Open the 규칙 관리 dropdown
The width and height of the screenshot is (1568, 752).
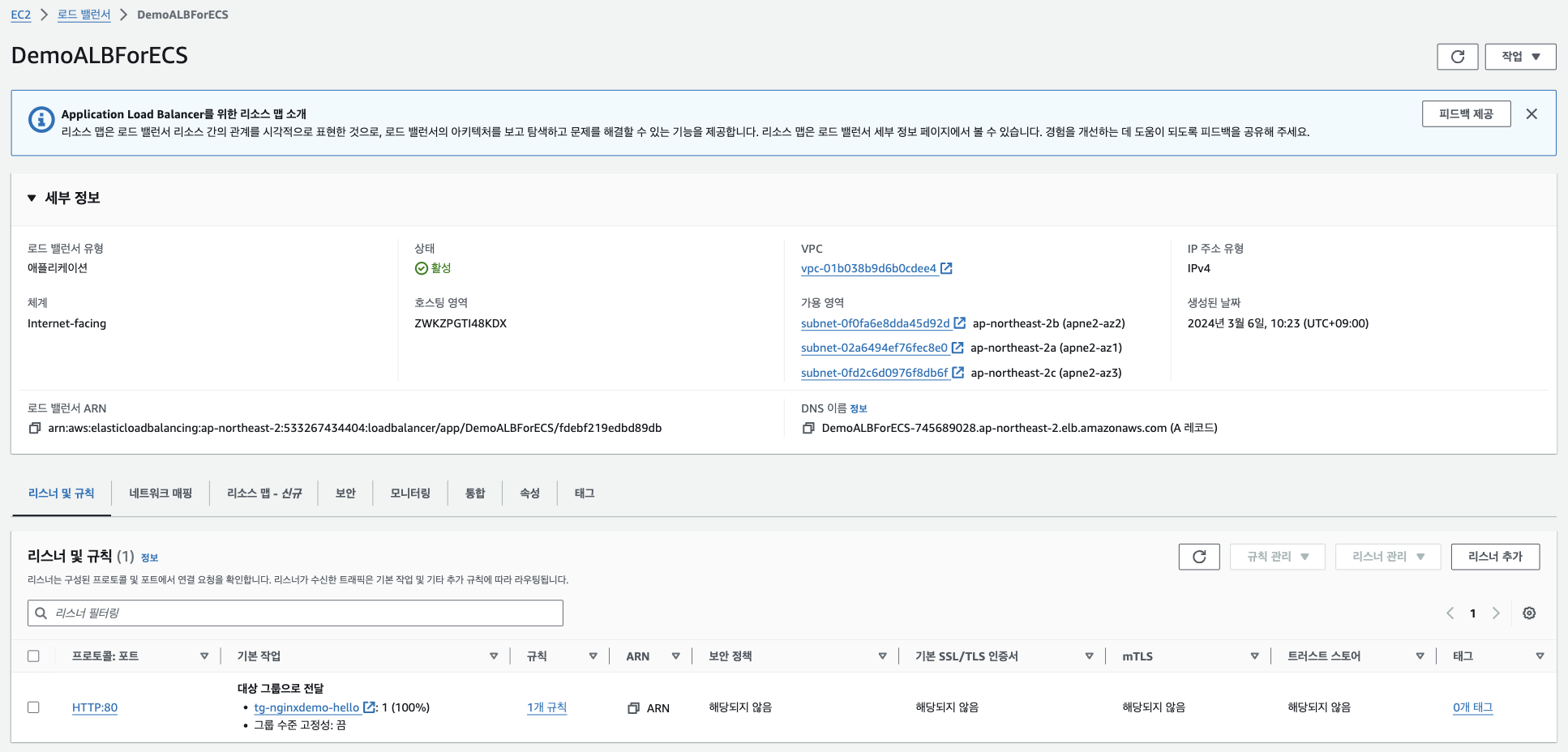click(x=1277, y=557)
